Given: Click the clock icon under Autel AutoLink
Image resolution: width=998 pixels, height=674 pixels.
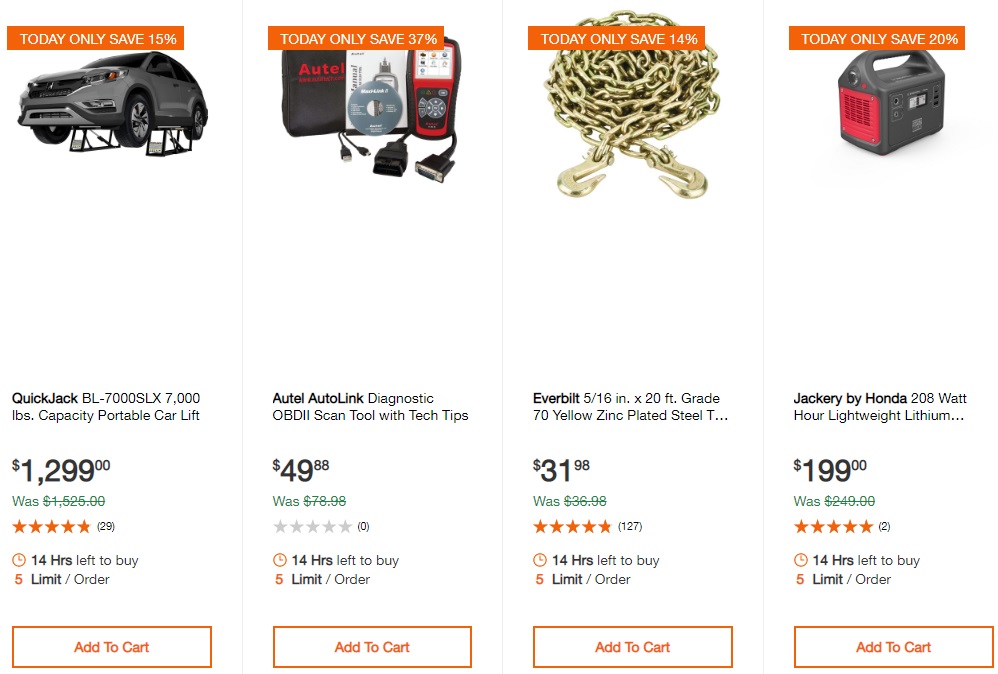Looking at the screenshot, I should coord(280,560).
